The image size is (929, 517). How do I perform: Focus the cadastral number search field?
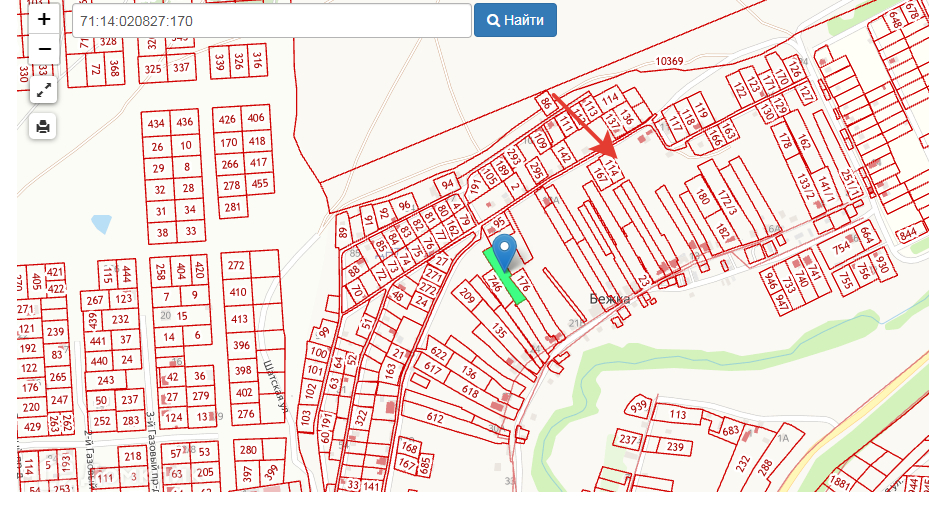[272, 21]
